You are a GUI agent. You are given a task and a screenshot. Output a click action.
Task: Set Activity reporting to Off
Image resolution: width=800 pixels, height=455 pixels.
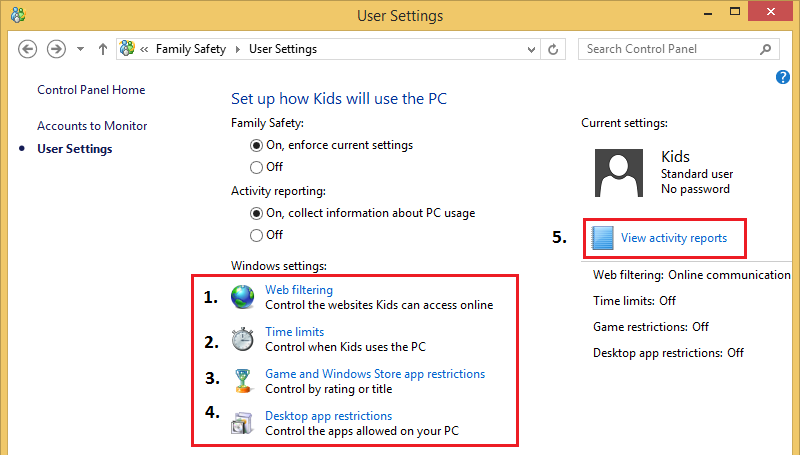click(x=257, y=235)
